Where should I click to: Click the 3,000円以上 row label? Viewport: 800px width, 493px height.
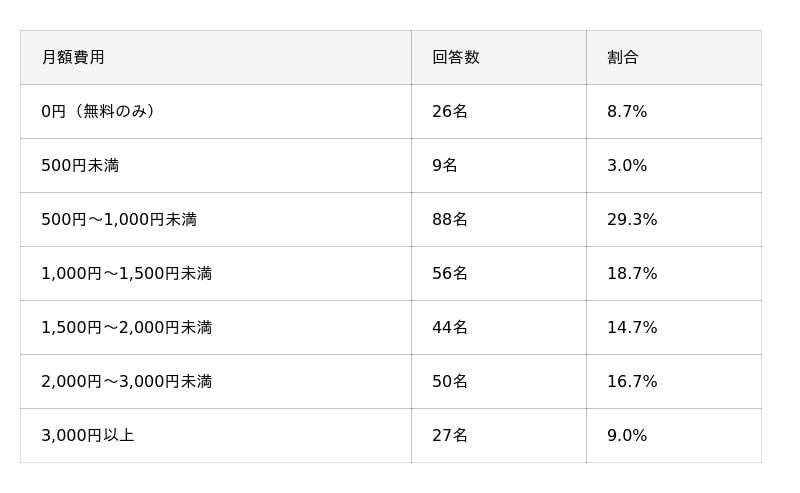[x=88, y=435]
